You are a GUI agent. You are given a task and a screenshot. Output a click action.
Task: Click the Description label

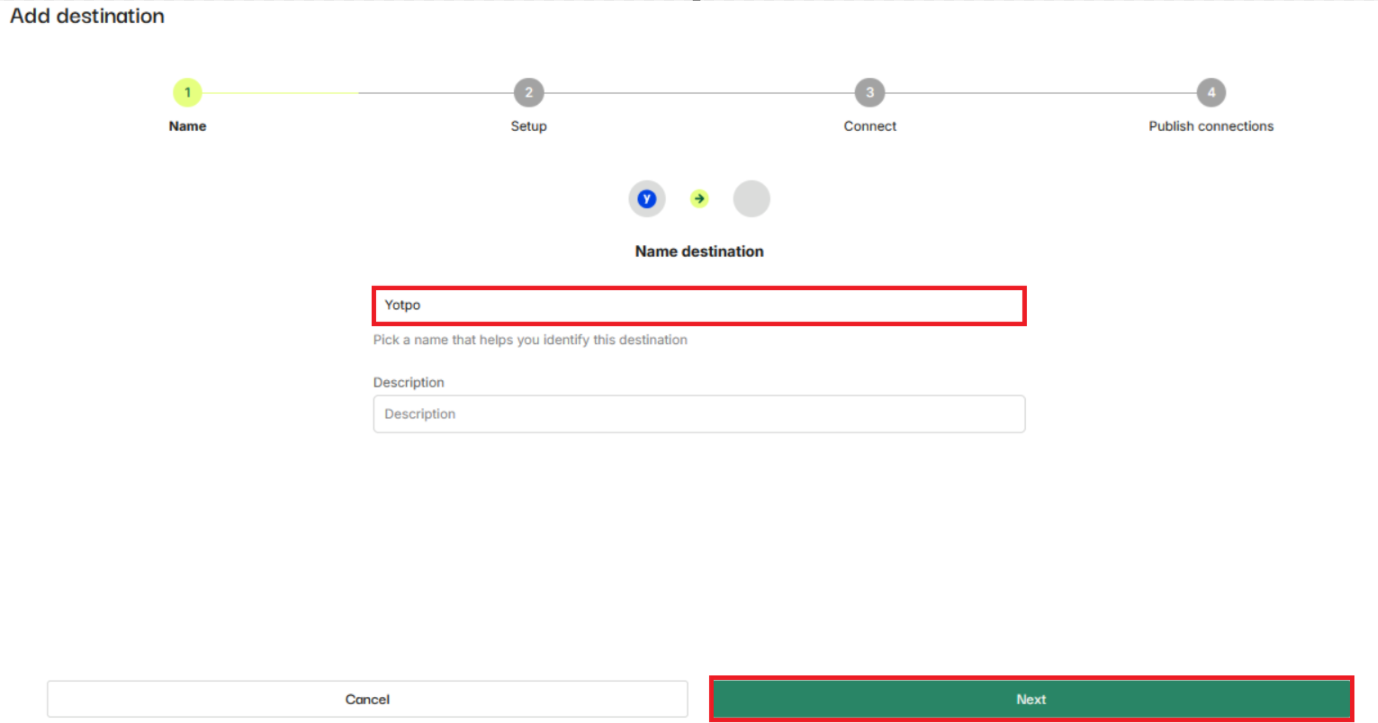[x=408, y=382]
